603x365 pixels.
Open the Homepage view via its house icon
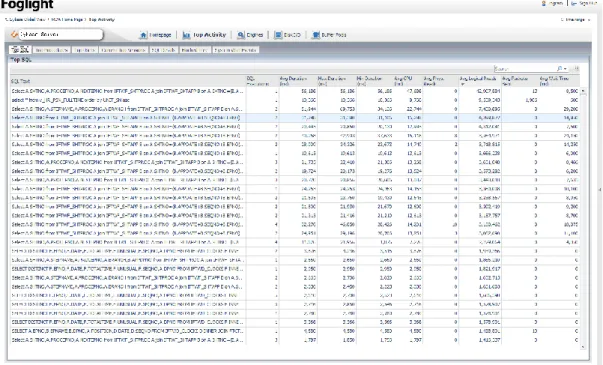coord(143,35)
